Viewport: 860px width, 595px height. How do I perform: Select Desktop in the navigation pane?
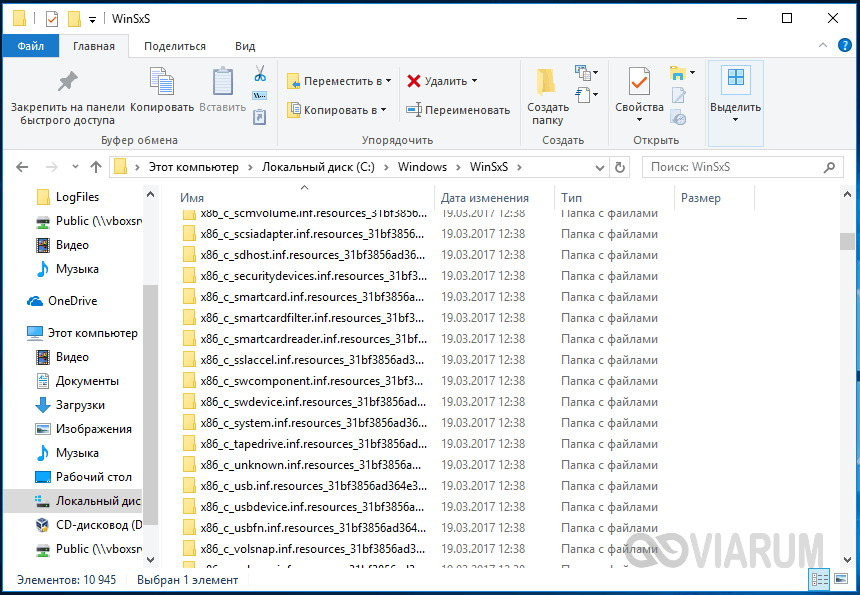coord(94,477)
